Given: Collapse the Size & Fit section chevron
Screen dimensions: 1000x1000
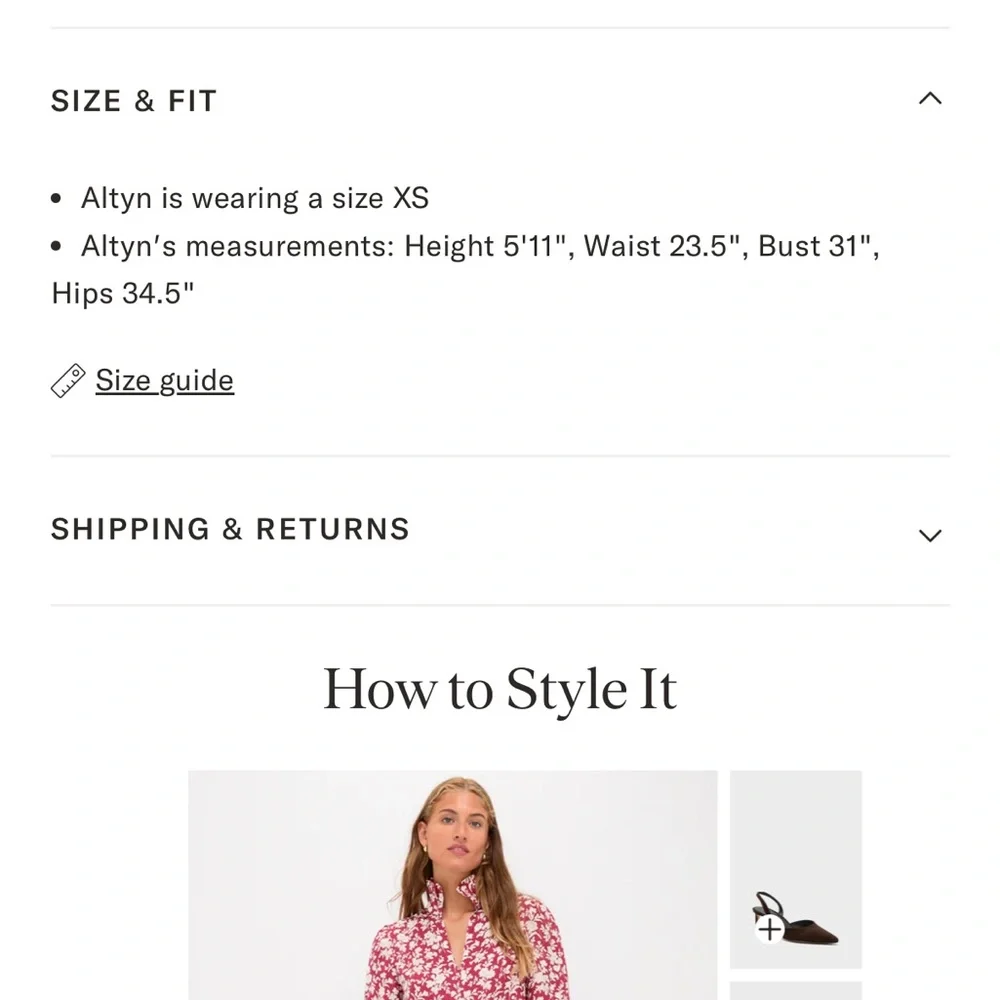Looking at the screenshot, I should tap(930, 99).
